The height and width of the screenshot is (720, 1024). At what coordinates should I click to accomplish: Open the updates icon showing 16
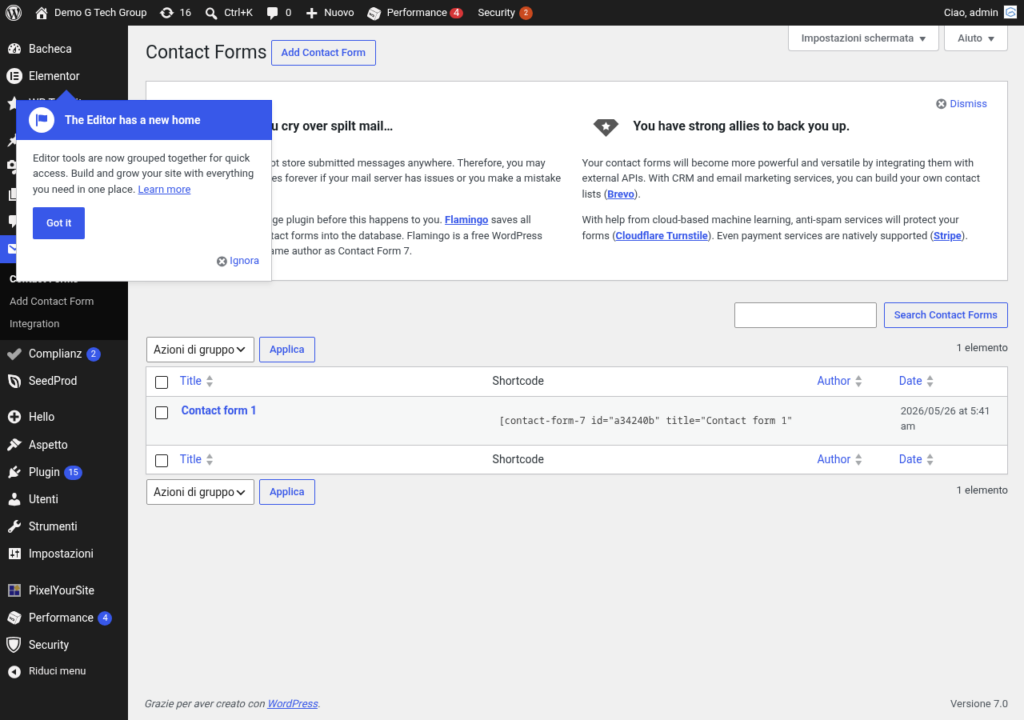tap(167, 12)
